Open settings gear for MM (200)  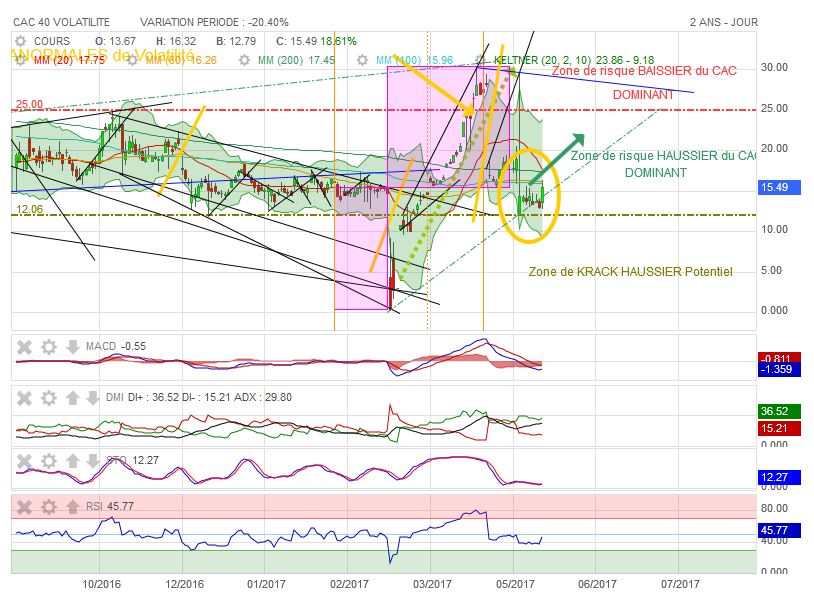click(245, 60)
